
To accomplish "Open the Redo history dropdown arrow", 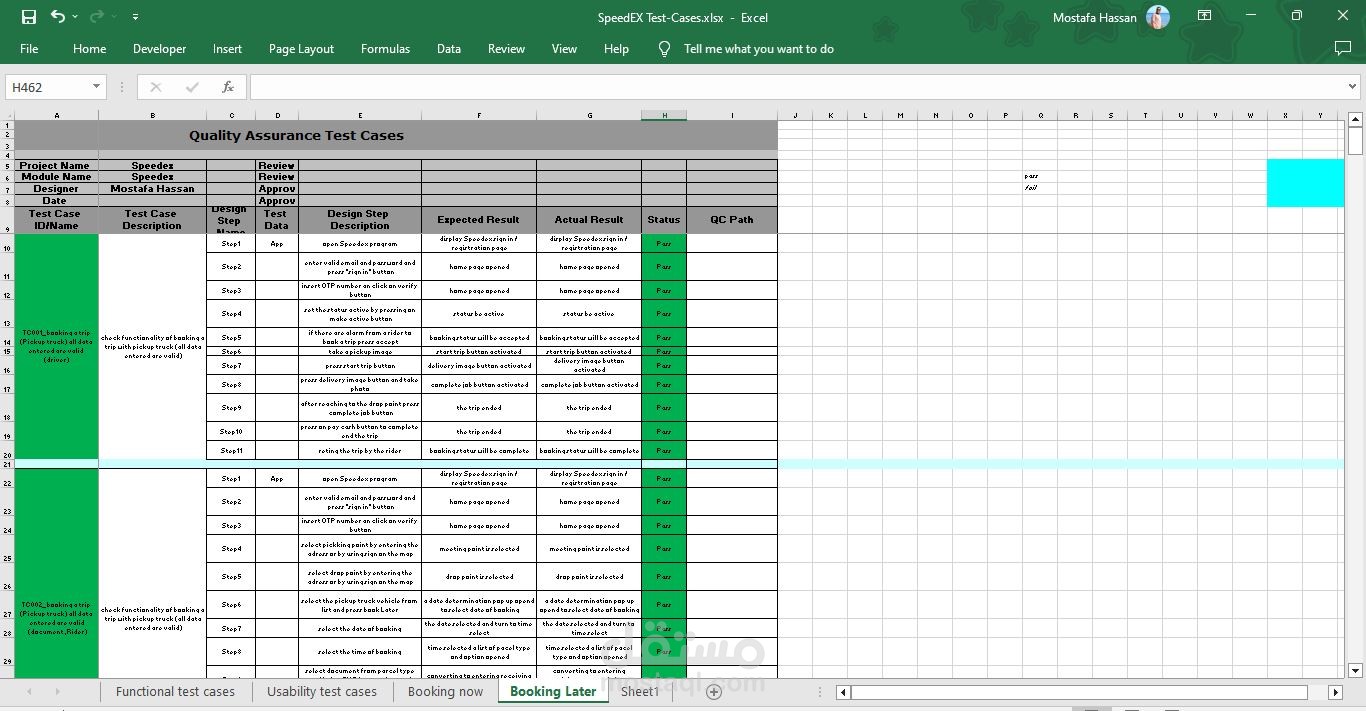I will [114, 17].
